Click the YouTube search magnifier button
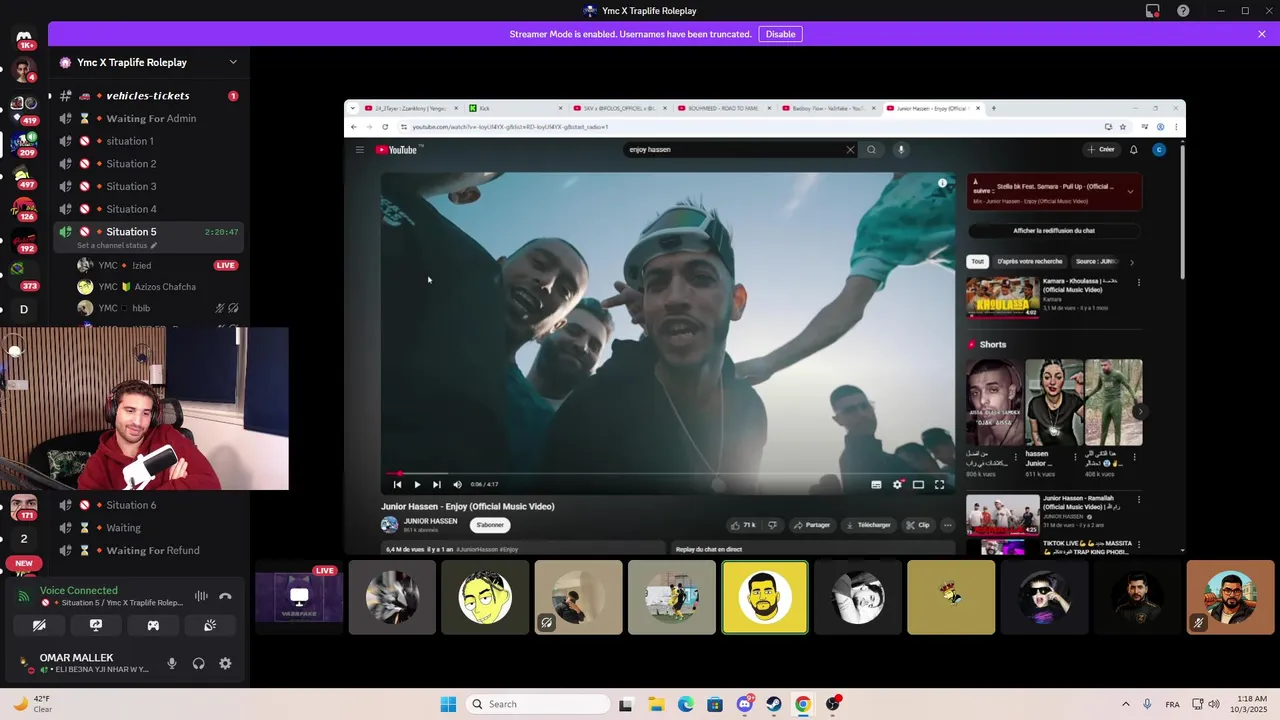This screenshot has height=720, width=1280. coord(872,150)
